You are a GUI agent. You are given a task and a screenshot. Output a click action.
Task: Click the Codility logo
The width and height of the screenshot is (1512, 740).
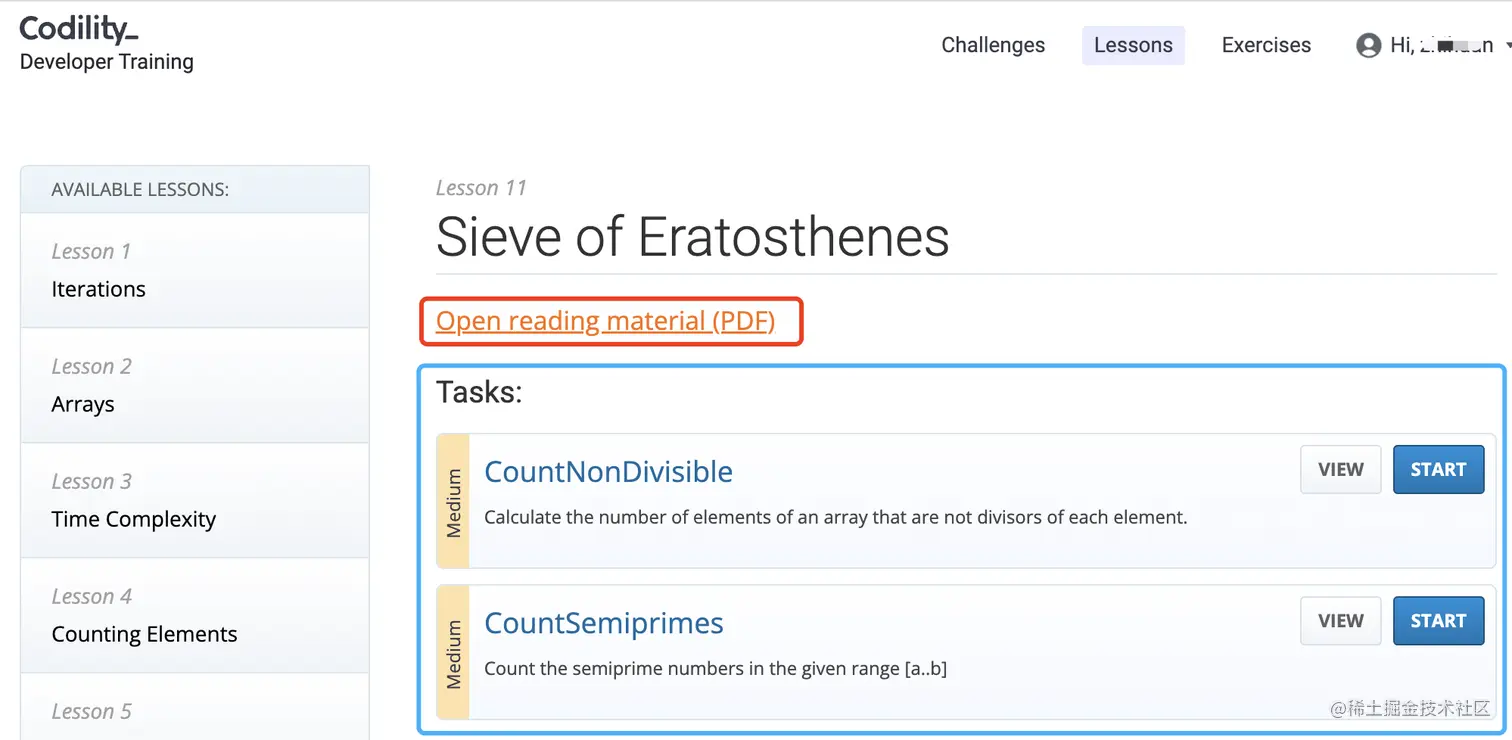point(79,30)
